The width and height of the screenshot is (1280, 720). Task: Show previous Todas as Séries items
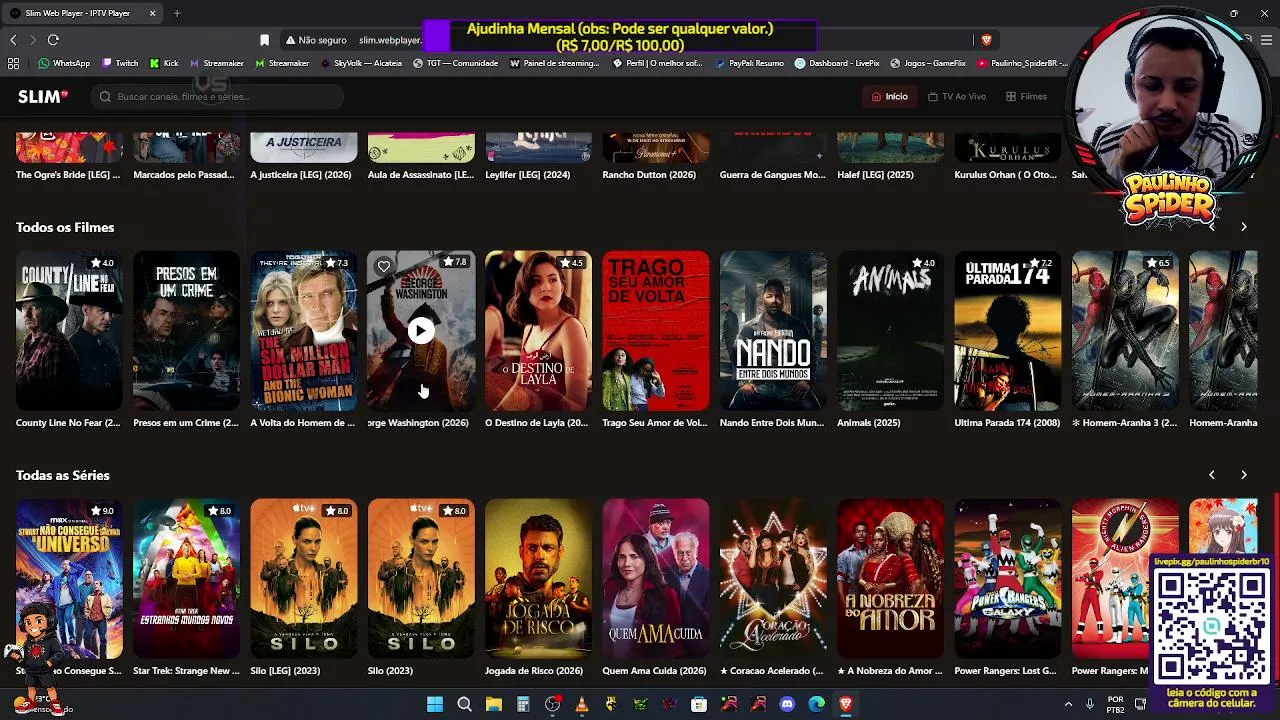pyautogui.click(x=1212, y=475)
